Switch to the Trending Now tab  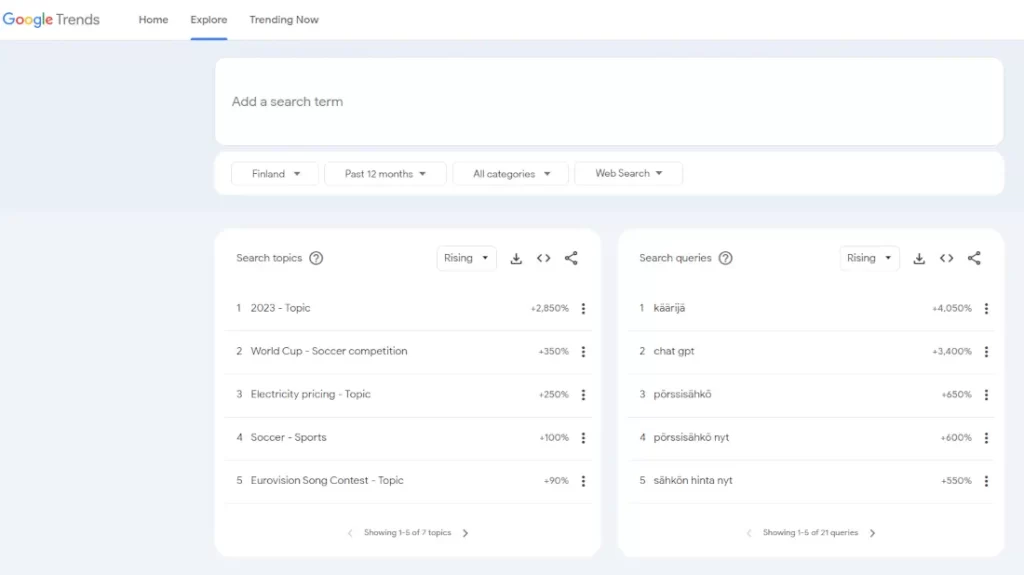[x=284, y=20]
